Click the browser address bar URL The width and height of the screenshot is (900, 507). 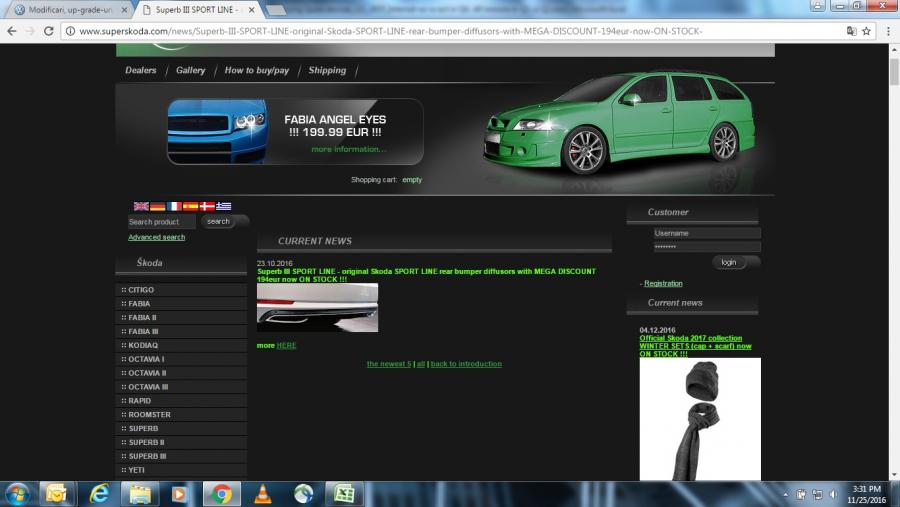(x=390, y=31)
